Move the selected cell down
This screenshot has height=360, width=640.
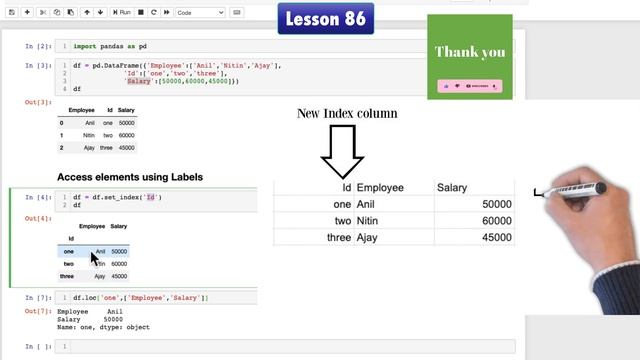(x=100, y=13)
